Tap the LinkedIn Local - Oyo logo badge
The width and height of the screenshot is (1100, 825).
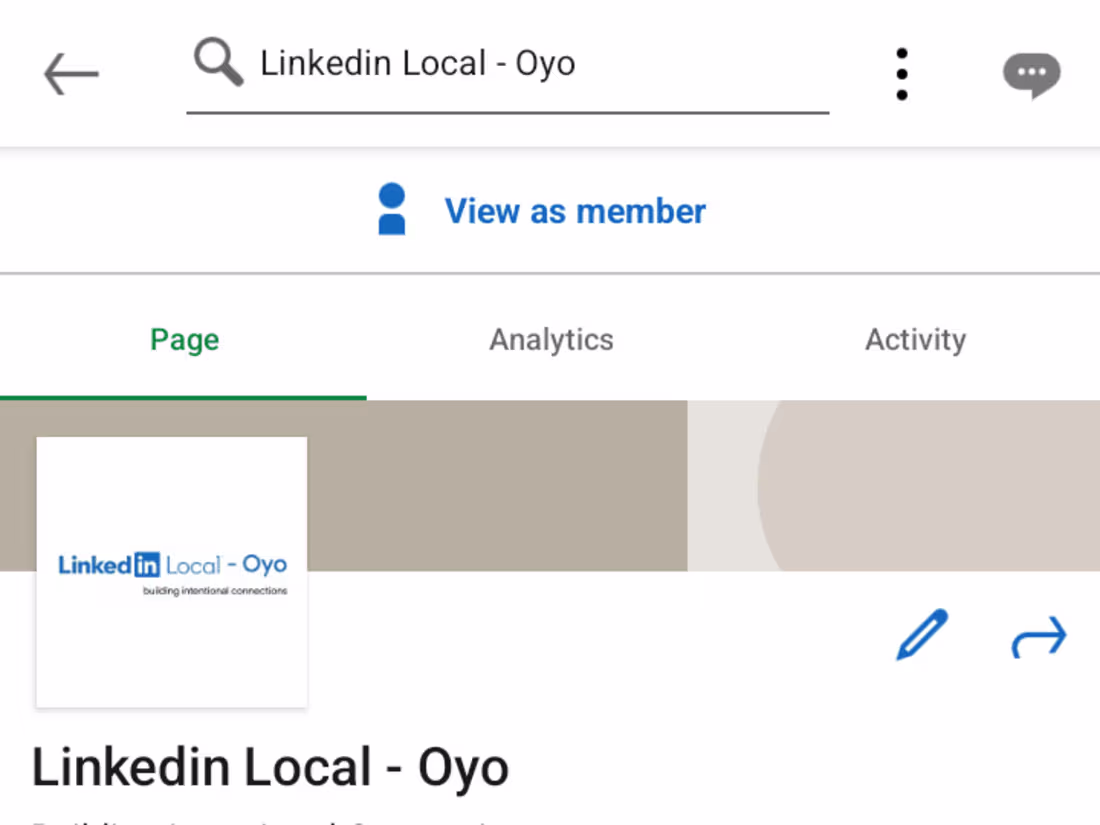[x=171, y=570]
